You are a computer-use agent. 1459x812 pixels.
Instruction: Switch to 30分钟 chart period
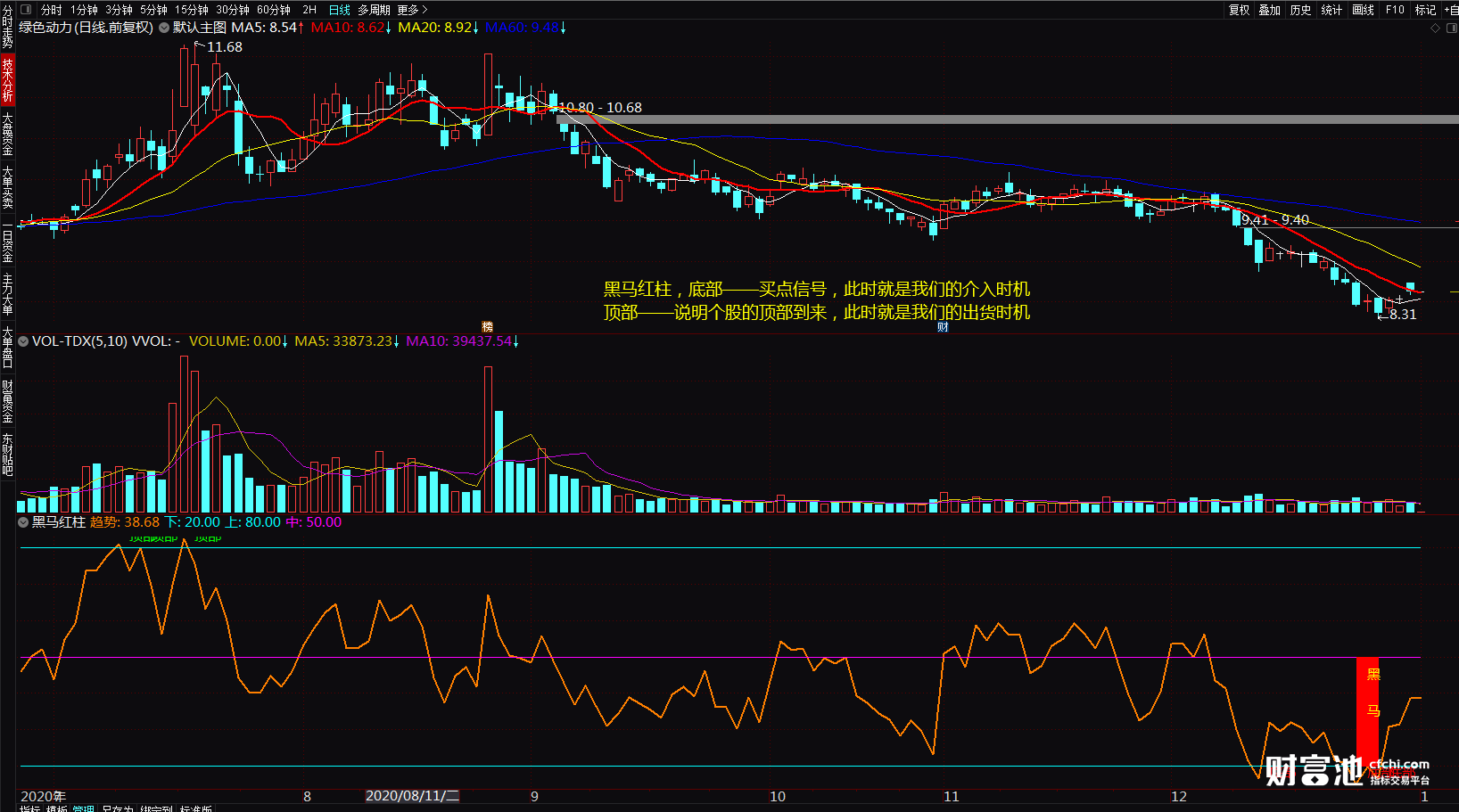233,10
